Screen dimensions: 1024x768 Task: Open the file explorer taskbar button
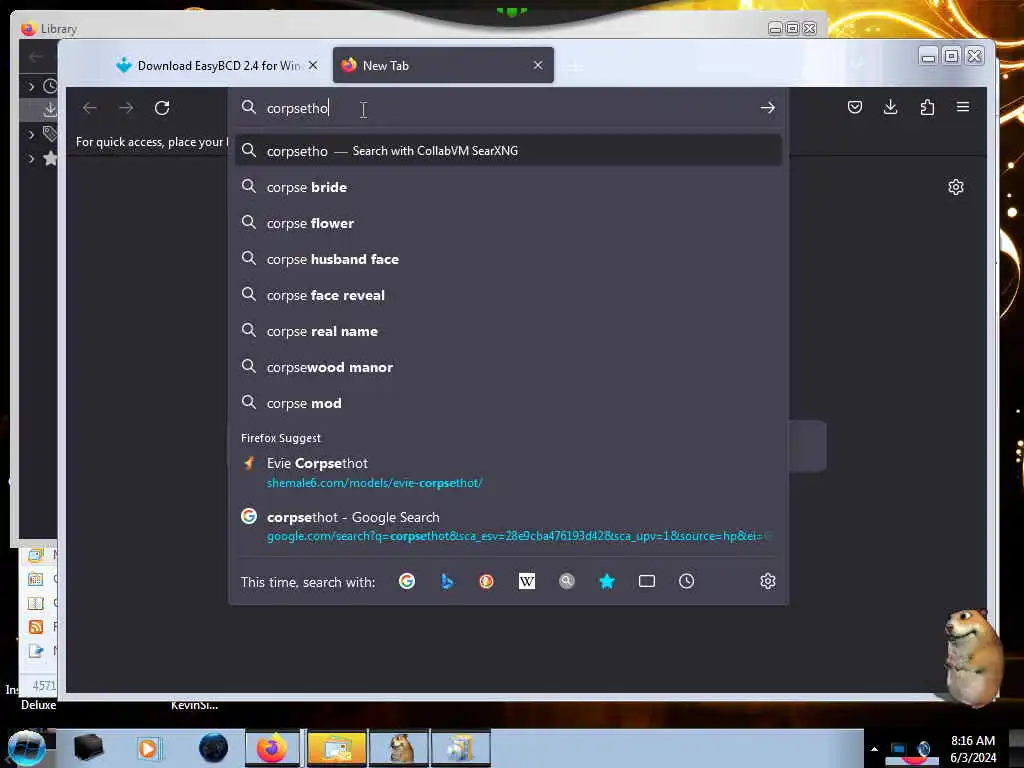tap(336, 748)
